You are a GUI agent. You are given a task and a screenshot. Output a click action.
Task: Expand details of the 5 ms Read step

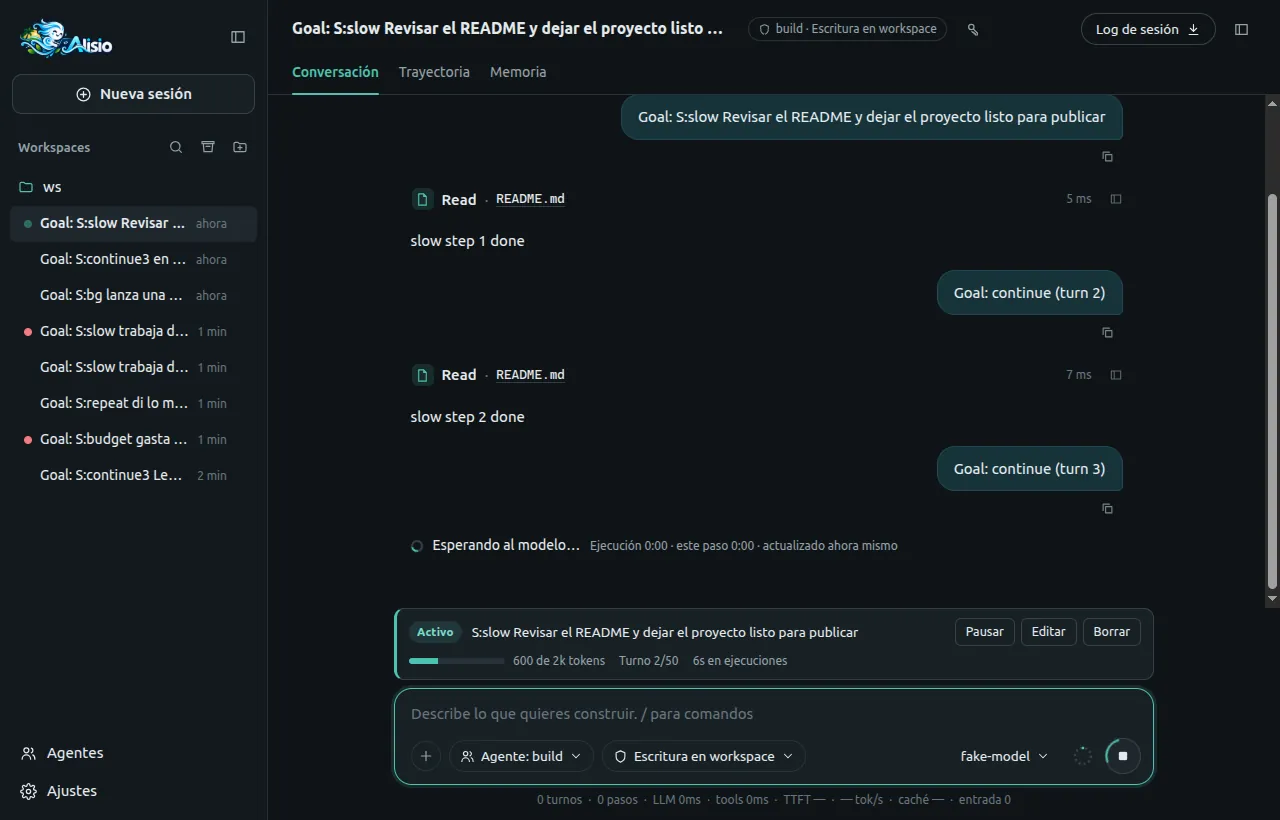[x=1116, y=199]
